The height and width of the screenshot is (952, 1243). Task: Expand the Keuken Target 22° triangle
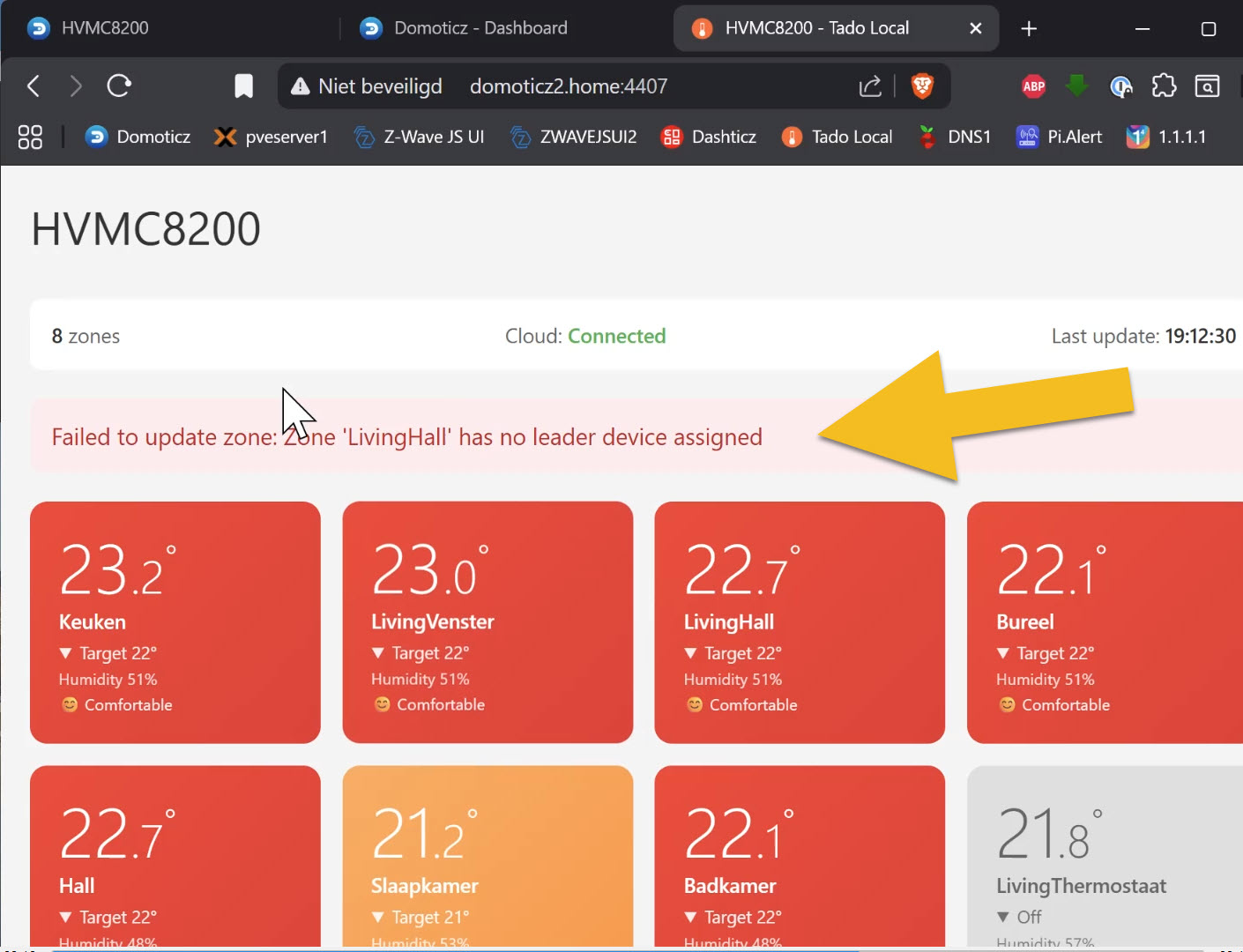[65, 653]
